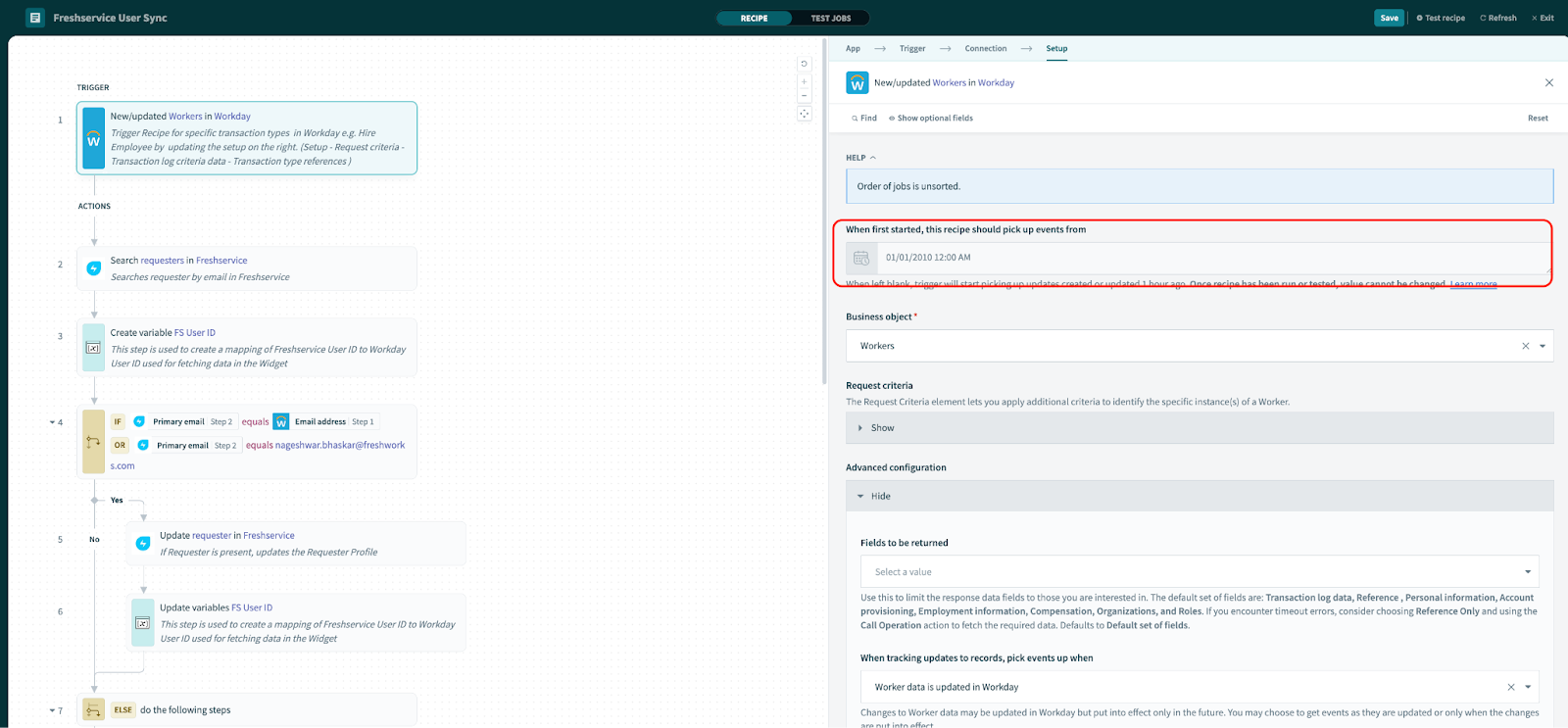Select the Search requesters step card
Screen dimensions: 1568x728
247,268
